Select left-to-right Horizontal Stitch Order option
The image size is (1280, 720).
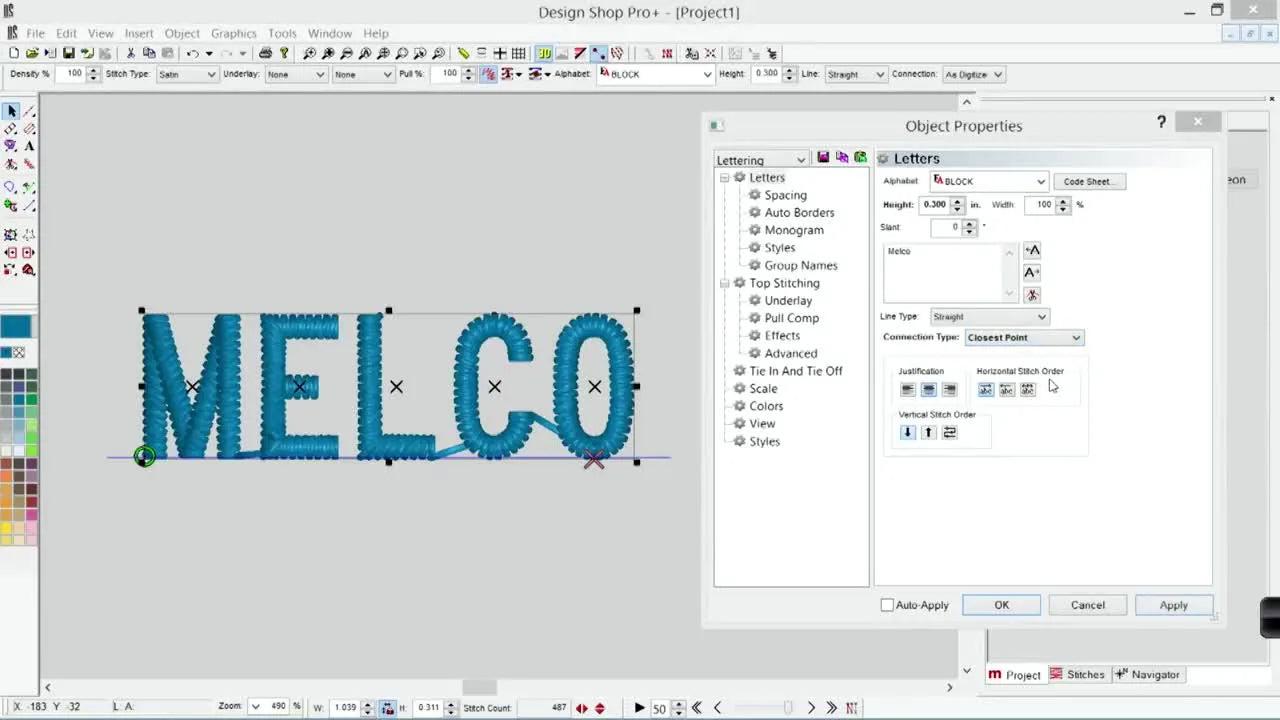pyautogui.click(x=986, y=389)
